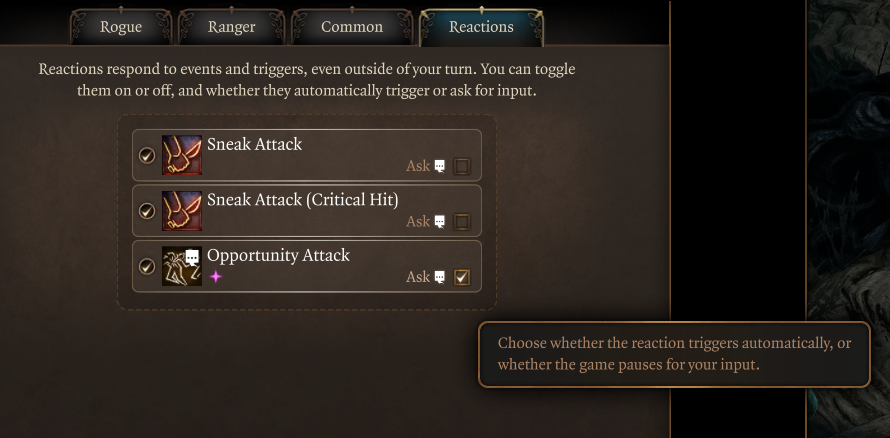Click the speech bubble icon in the Critical Hit row
This screenshot has width=890, height=438.
440,222
